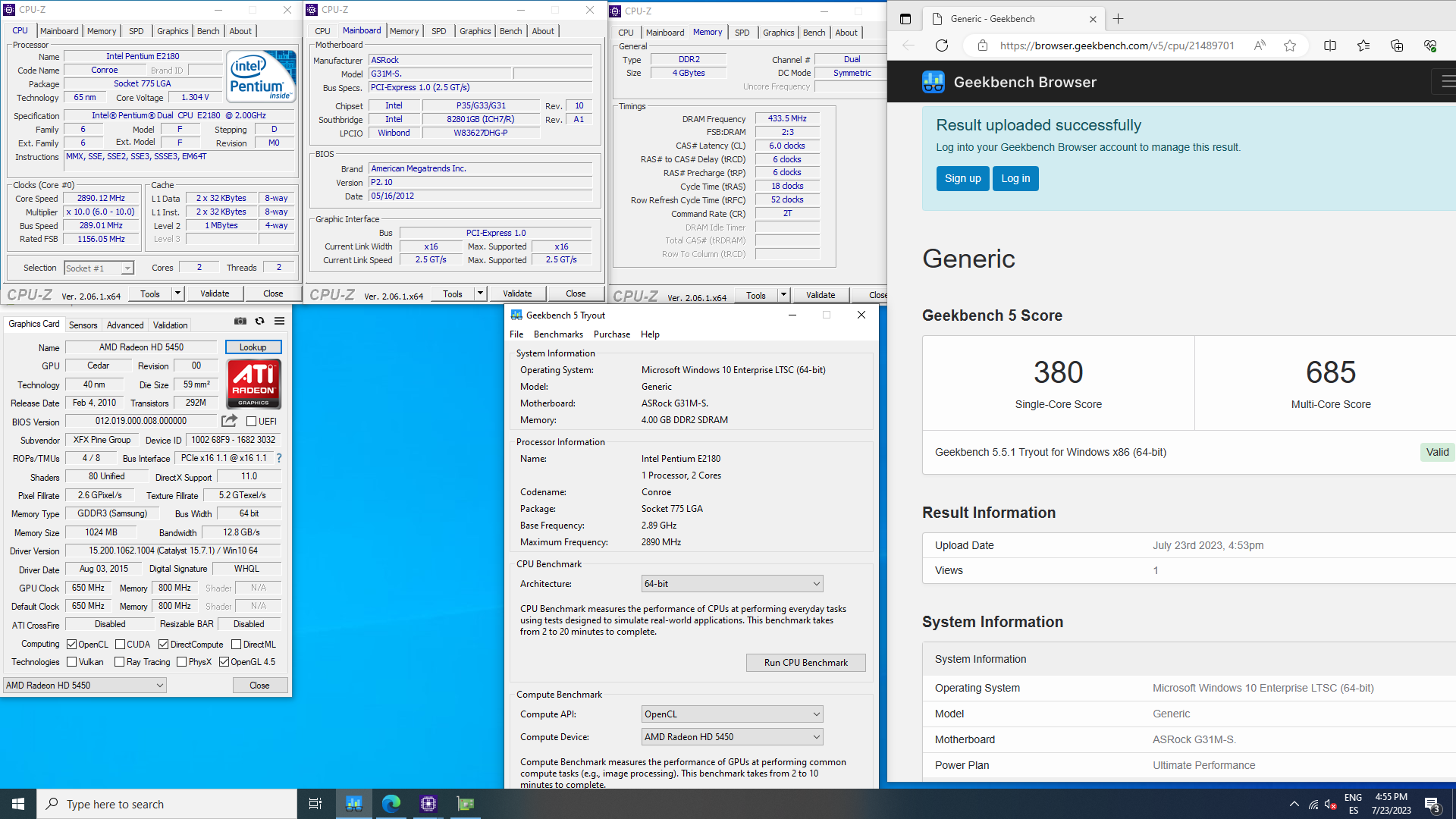Toggle the DirectCompute checkbox
The height and width of the screenshot is (819, 1456).
(x=163, y=645)
